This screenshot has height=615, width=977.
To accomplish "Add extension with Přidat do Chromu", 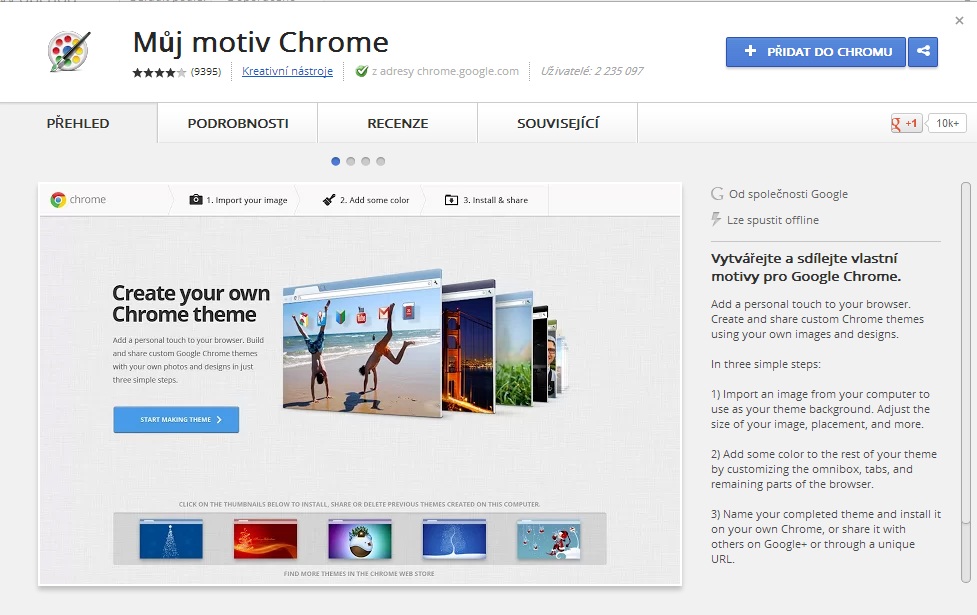I will (x=816, y=52).
